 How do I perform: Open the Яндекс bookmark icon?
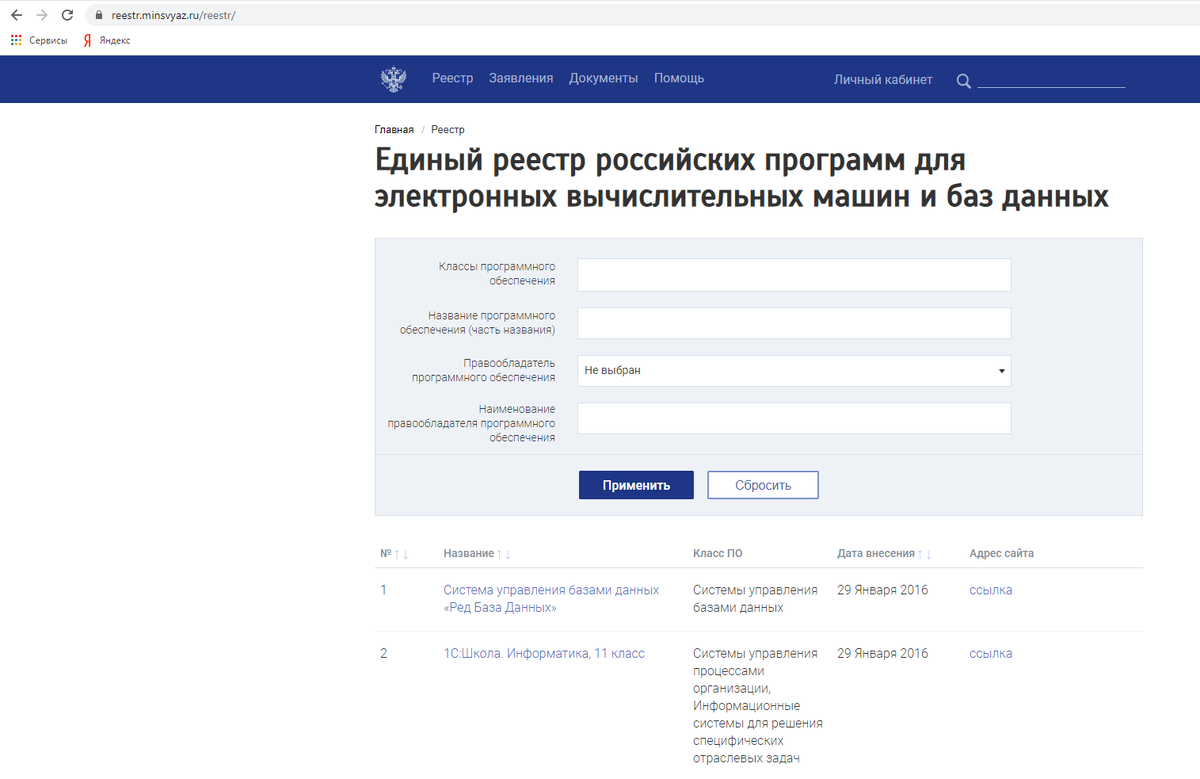pos(85,41)
